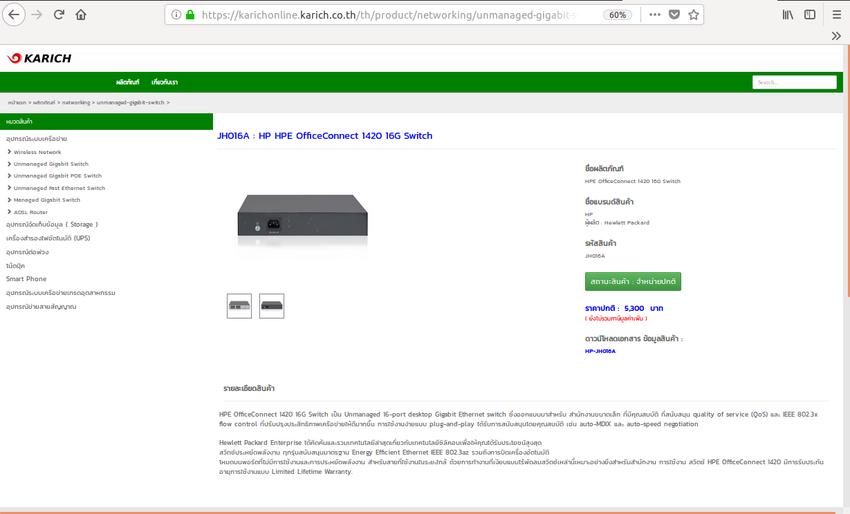
Task: Expand Managed Gigabit Switch category arrow
Action: click(9, 200)
